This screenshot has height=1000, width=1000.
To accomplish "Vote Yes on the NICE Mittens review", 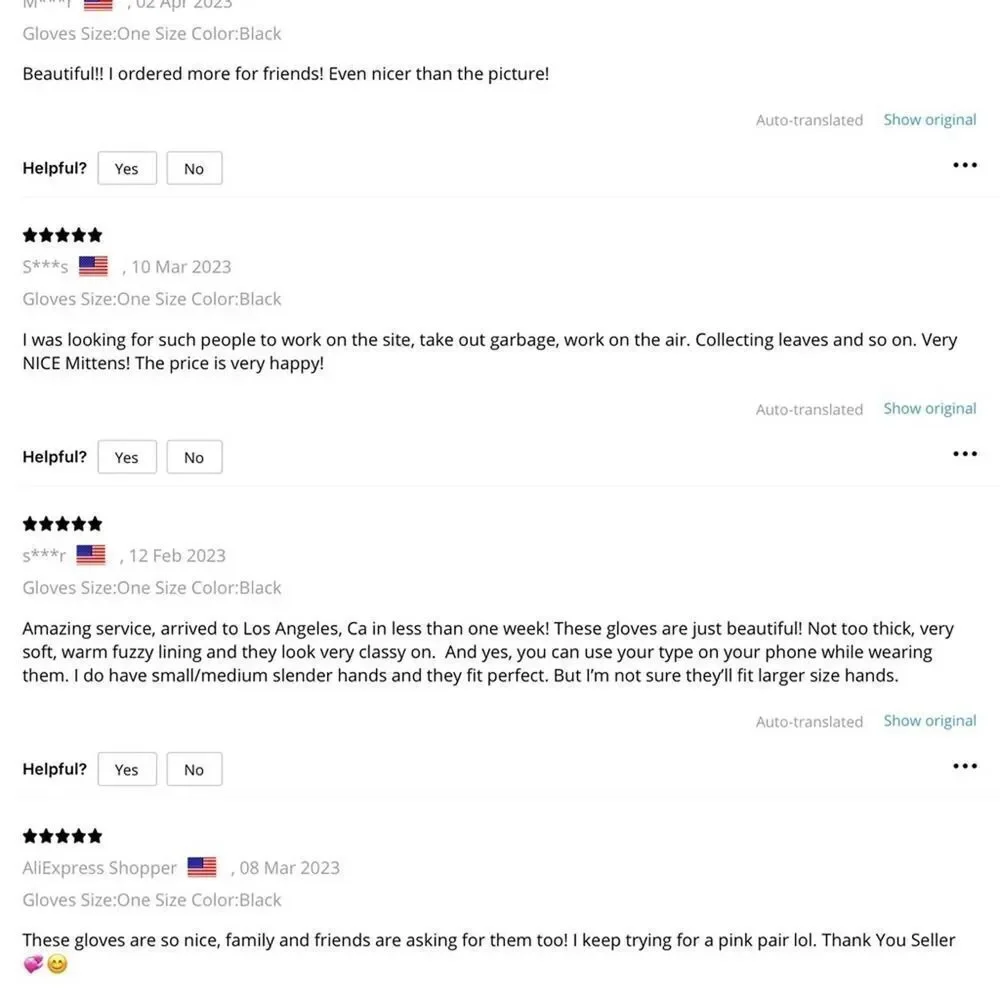I will point(127,457).
